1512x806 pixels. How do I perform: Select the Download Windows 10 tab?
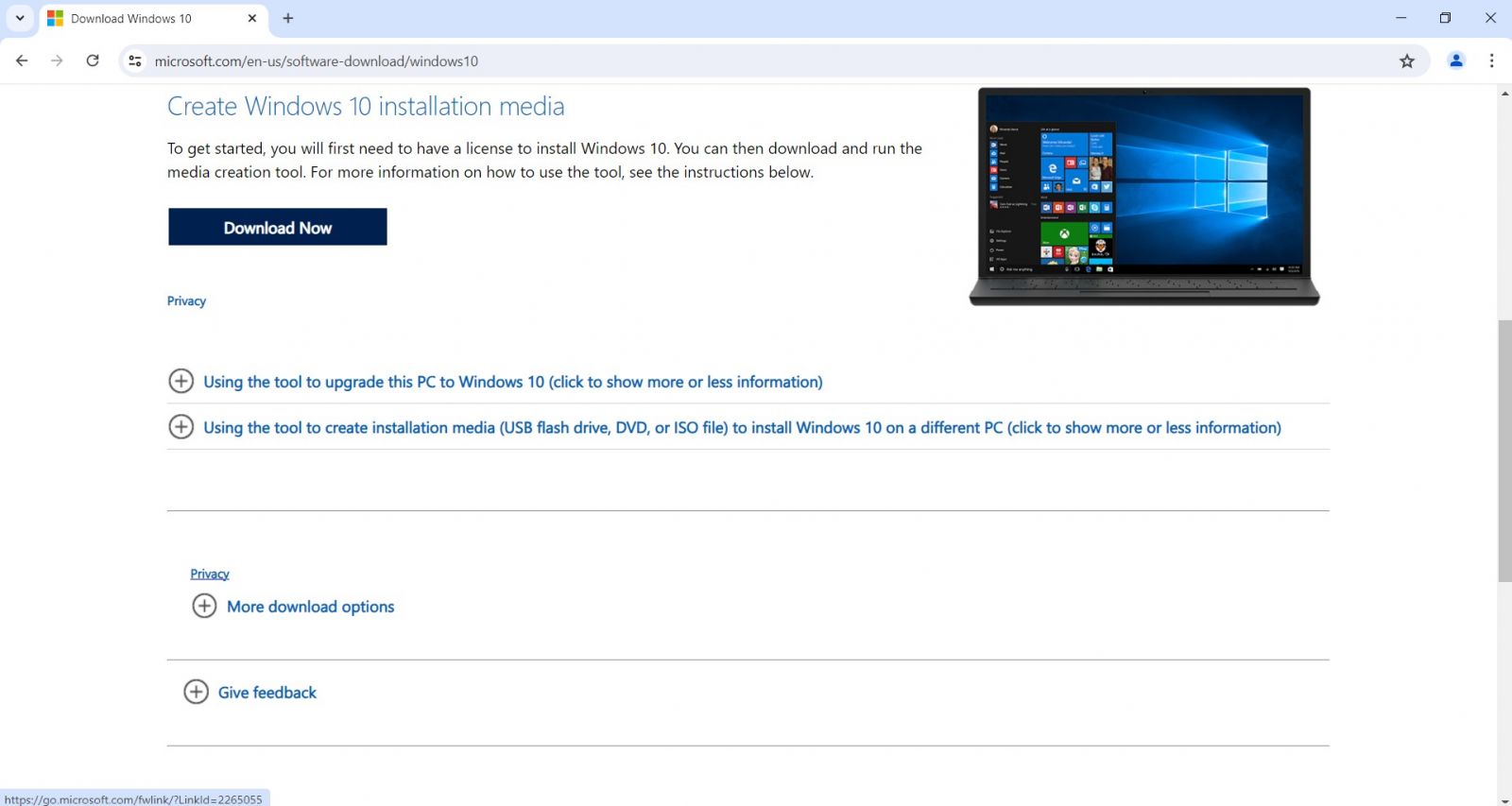pos(153,19)
